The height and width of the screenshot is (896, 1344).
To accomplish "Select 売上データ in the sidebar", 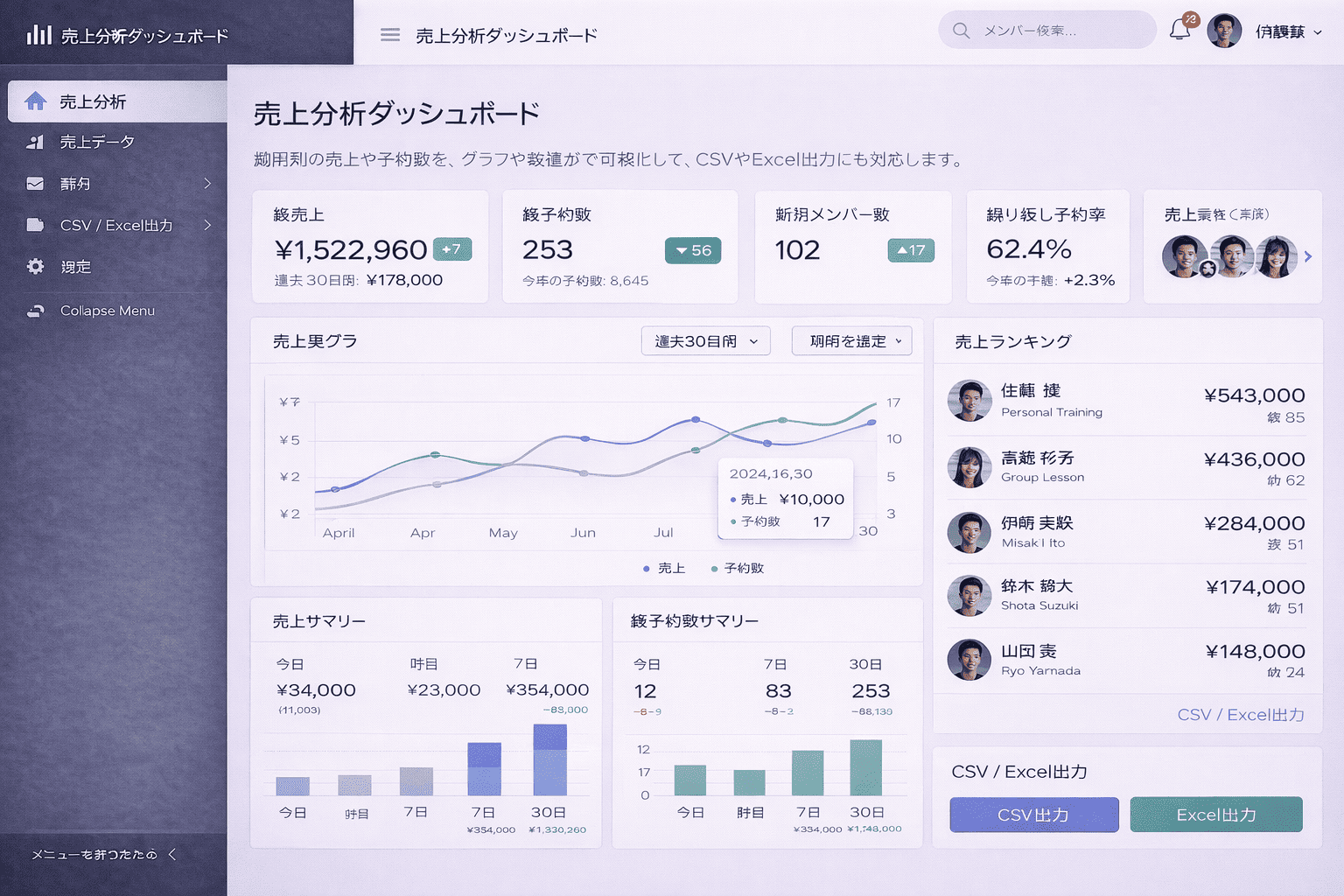I will click(97, 142).
